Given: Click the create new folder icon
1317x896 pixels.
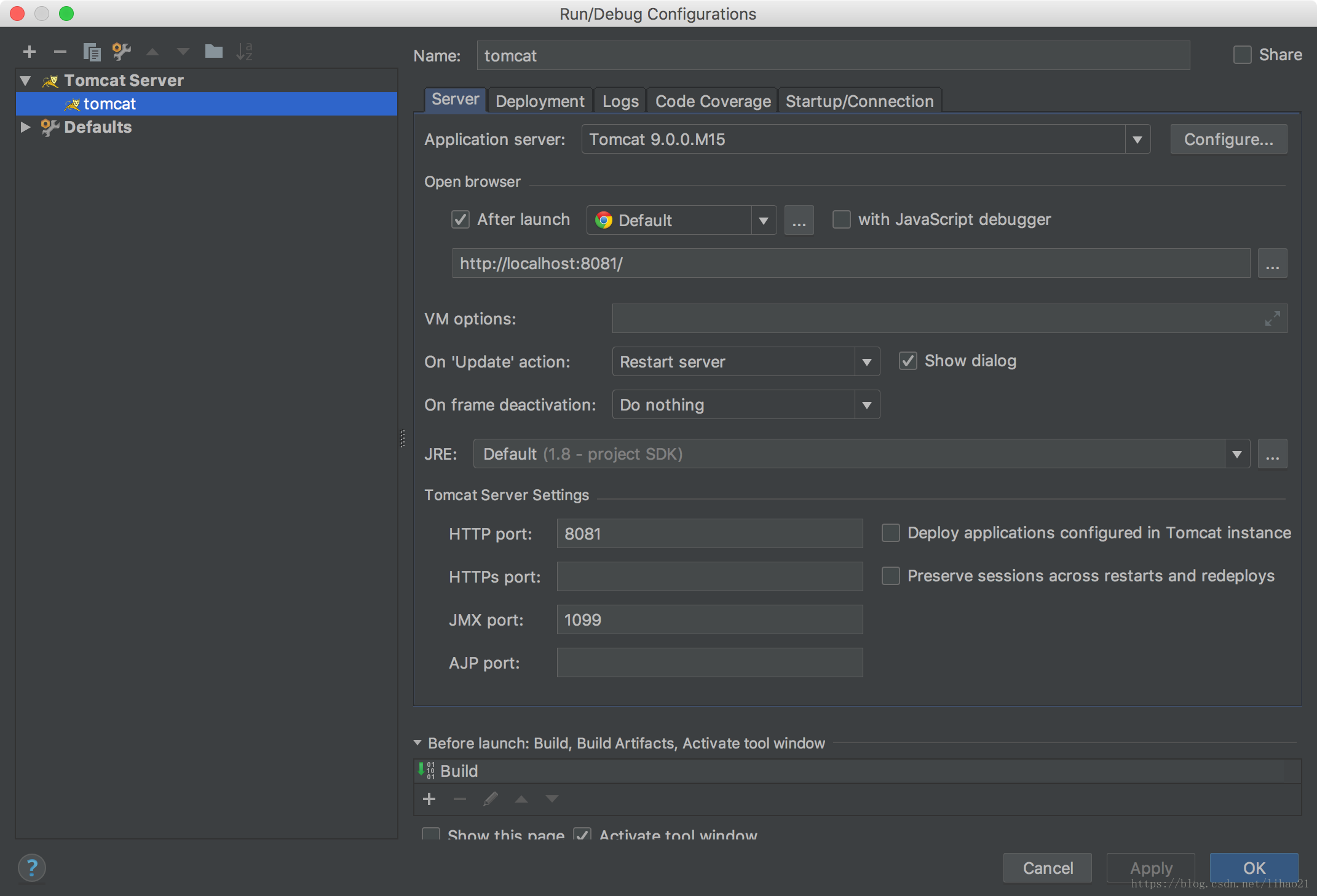Looking at the screenshot, I should point(213,52).
